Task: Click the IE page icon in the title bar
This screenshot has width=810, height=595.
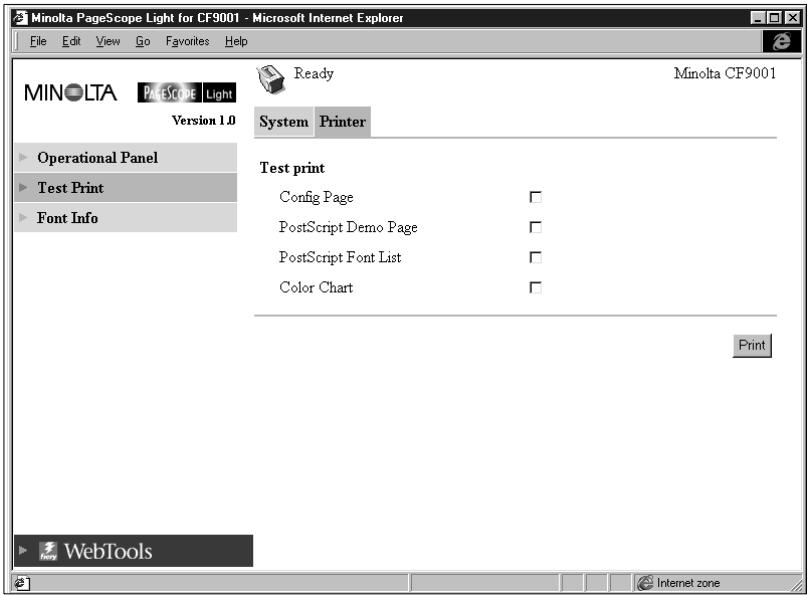Action: pyautogui.click(x=20, y=18)
